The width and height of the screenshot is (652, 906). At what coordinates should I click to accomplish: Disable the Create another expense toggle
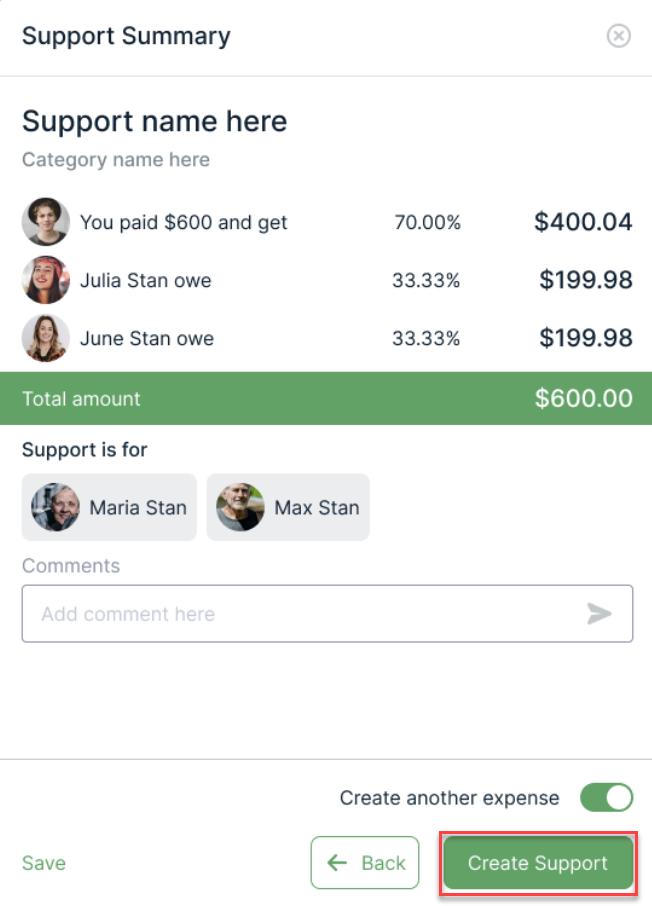(607, 798)
